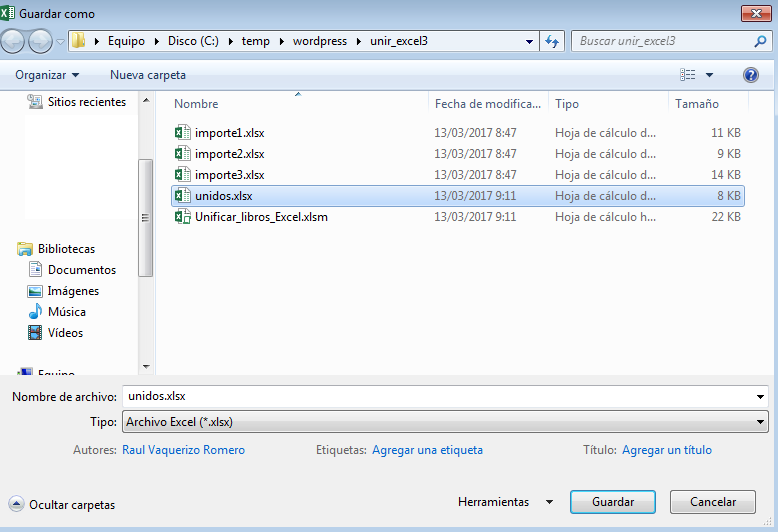The width and height of the screenshot is (778, 532).
Task: Click navigation pane scroll down arrow
Action: (146, 367)
